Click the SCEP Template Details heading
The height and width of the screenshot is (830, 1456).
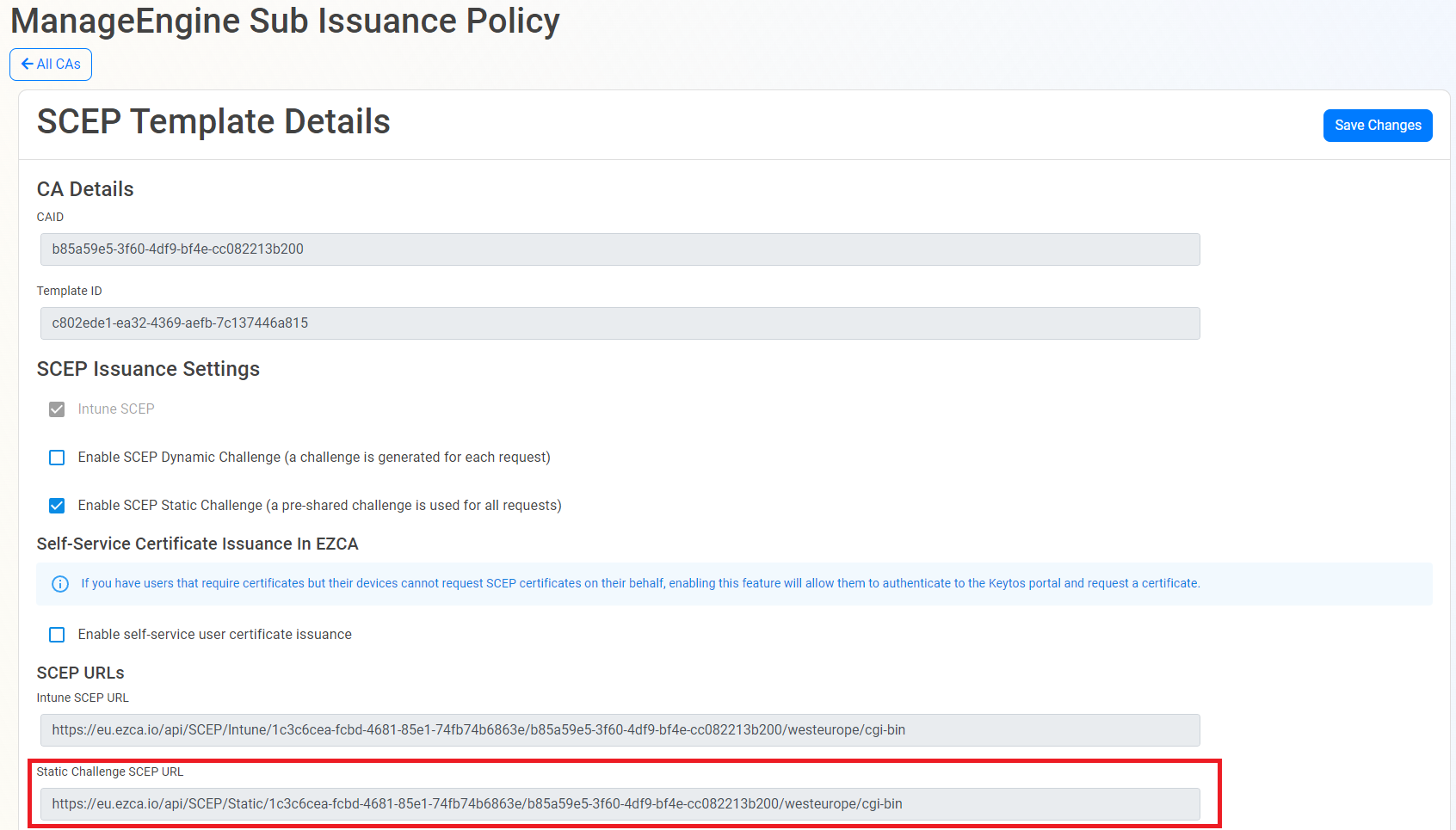pyautogui.click(x=213, y=122)
